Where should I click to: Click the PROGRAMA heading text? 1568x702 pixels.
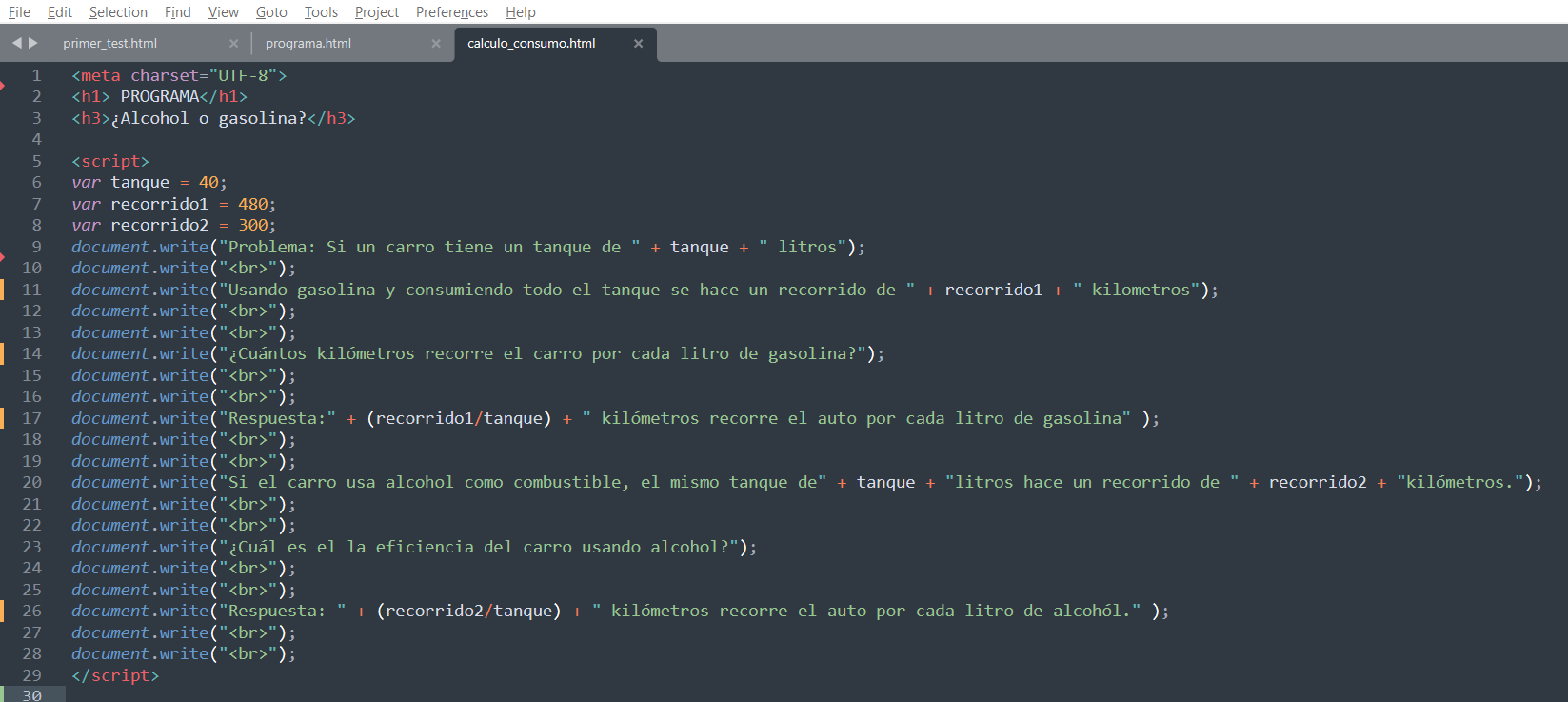pyautogui.click(x=159, y=96)
